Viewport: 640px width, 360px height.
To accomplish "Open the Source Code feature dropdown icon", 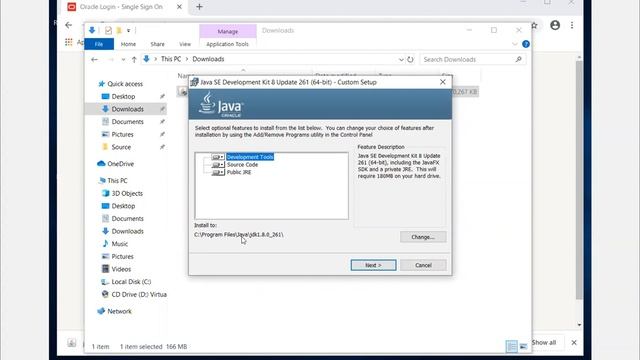I will pyautogui.click(x=218, y=164).
